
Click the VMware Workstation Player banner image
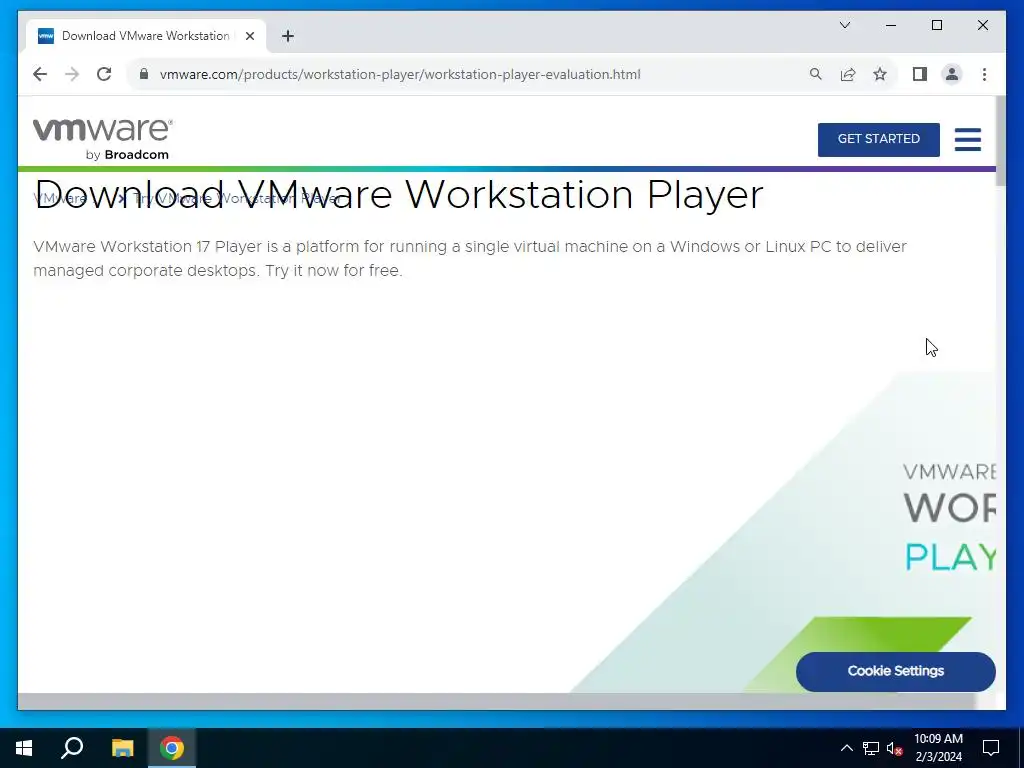pyautogui.click(x=784, y=532)
